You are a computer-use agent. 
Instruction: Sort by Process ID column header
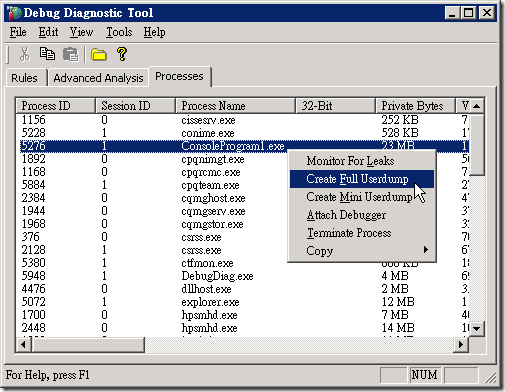pos(56,106)
